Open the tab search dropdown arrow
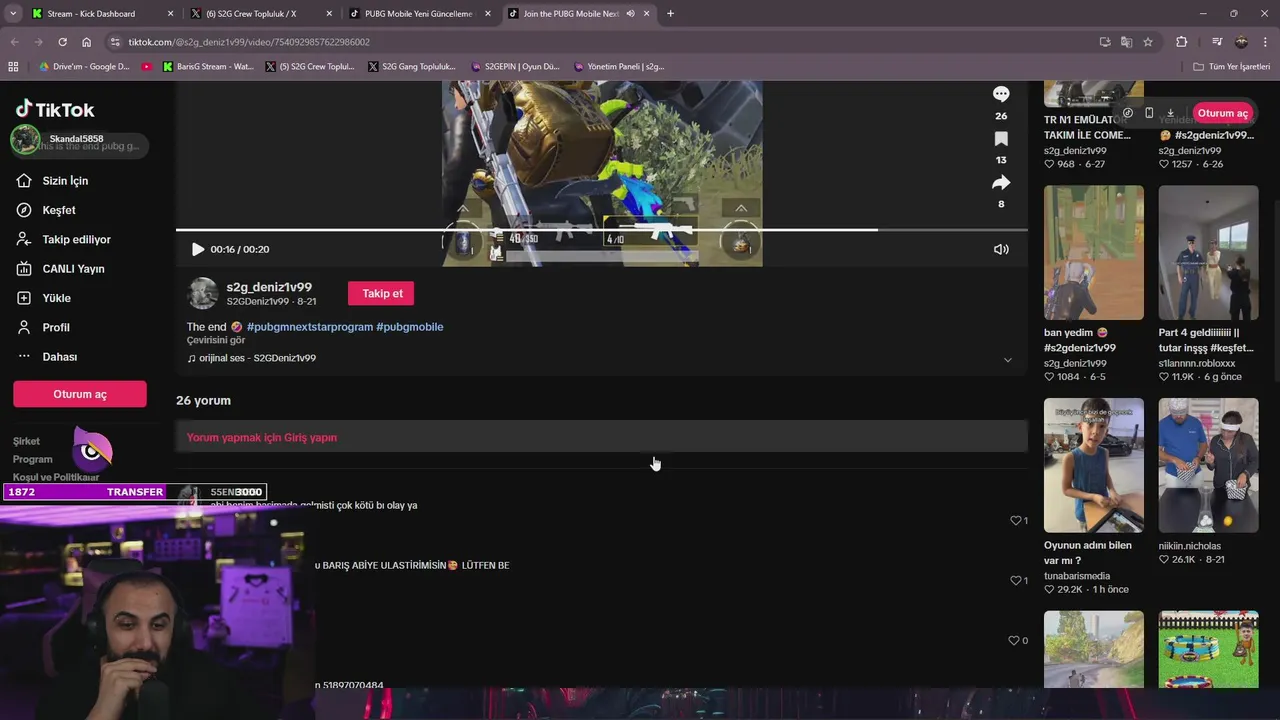Viewport: 1280px width, 720px height. [x=12, y=14]
